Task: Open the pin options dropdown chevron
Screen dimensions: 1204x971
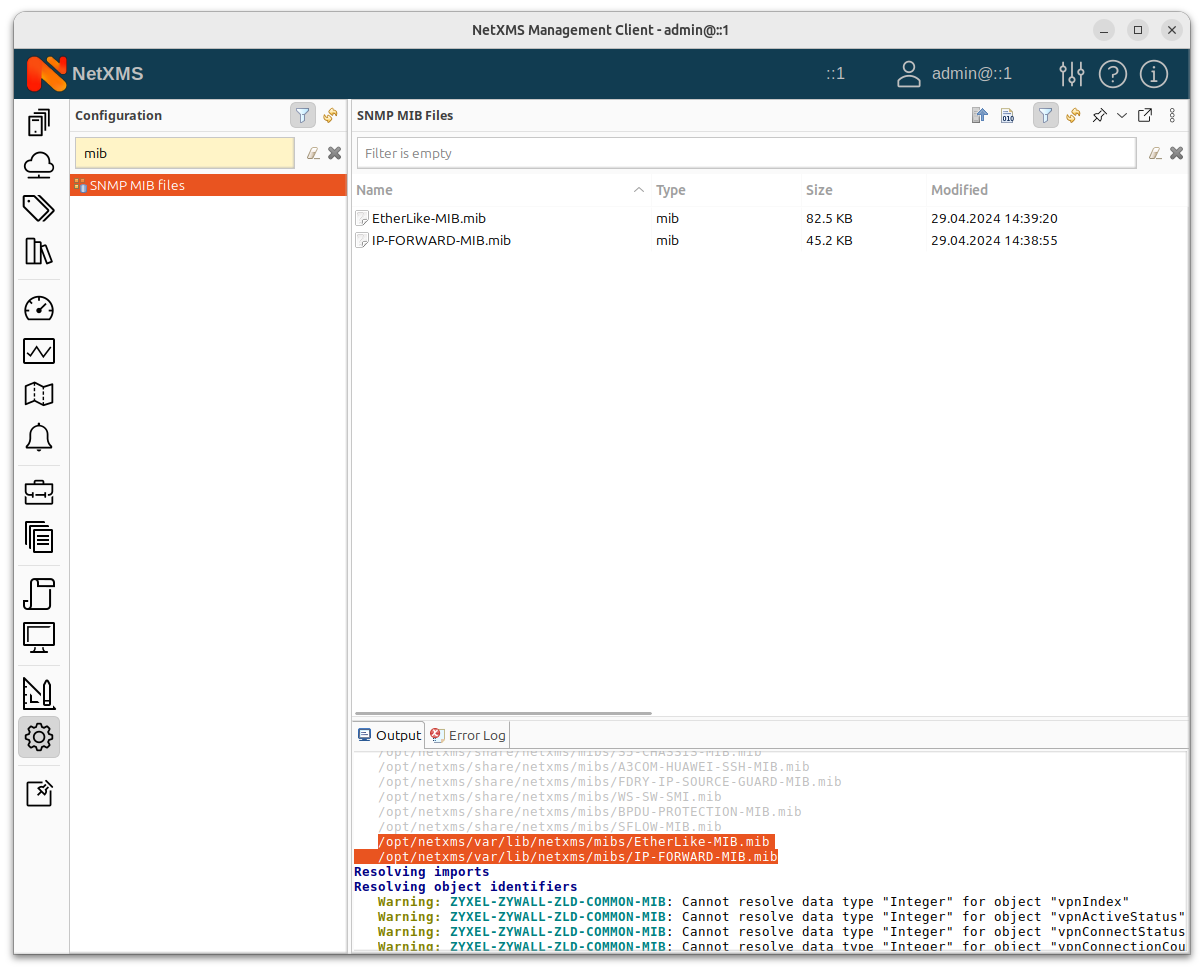Action: point(1121,115)
